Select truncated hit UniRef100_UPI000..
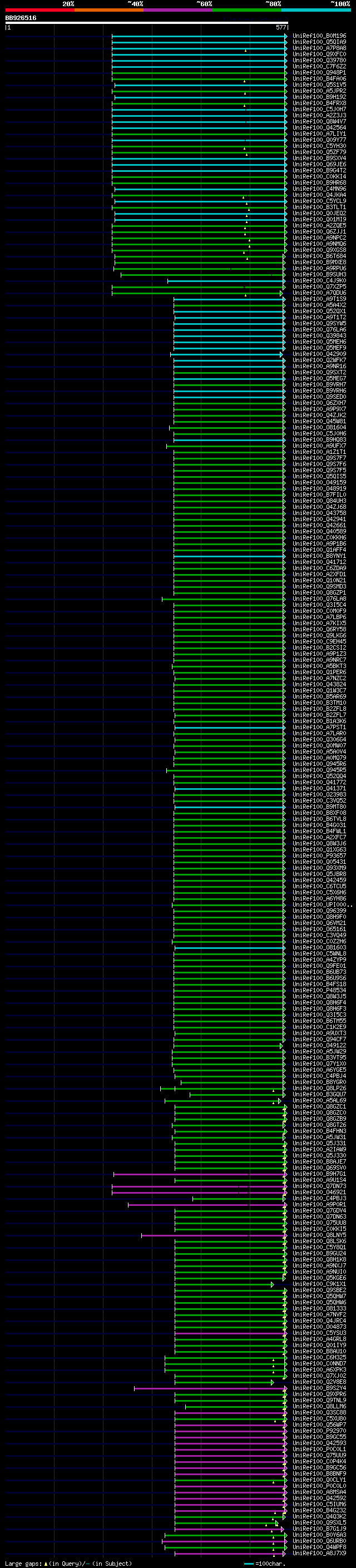 click(322, 904)
